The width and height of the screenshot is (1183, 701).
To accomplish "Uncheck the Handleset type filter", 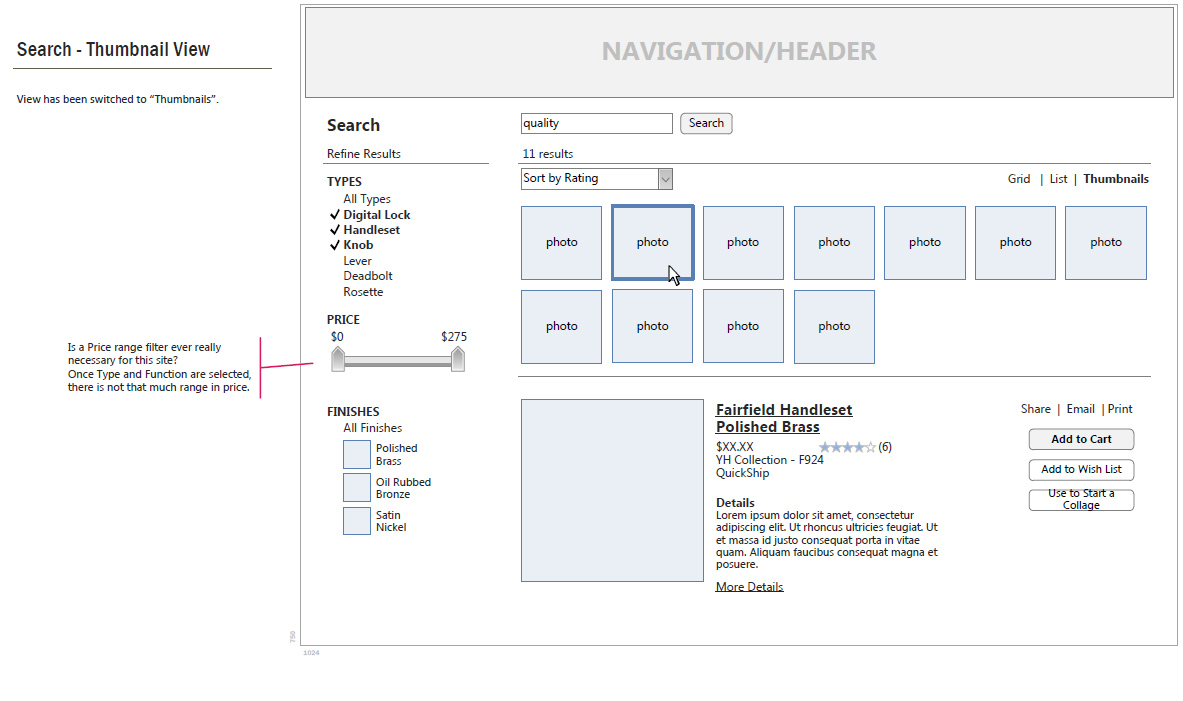I will [x=371, y=230].
